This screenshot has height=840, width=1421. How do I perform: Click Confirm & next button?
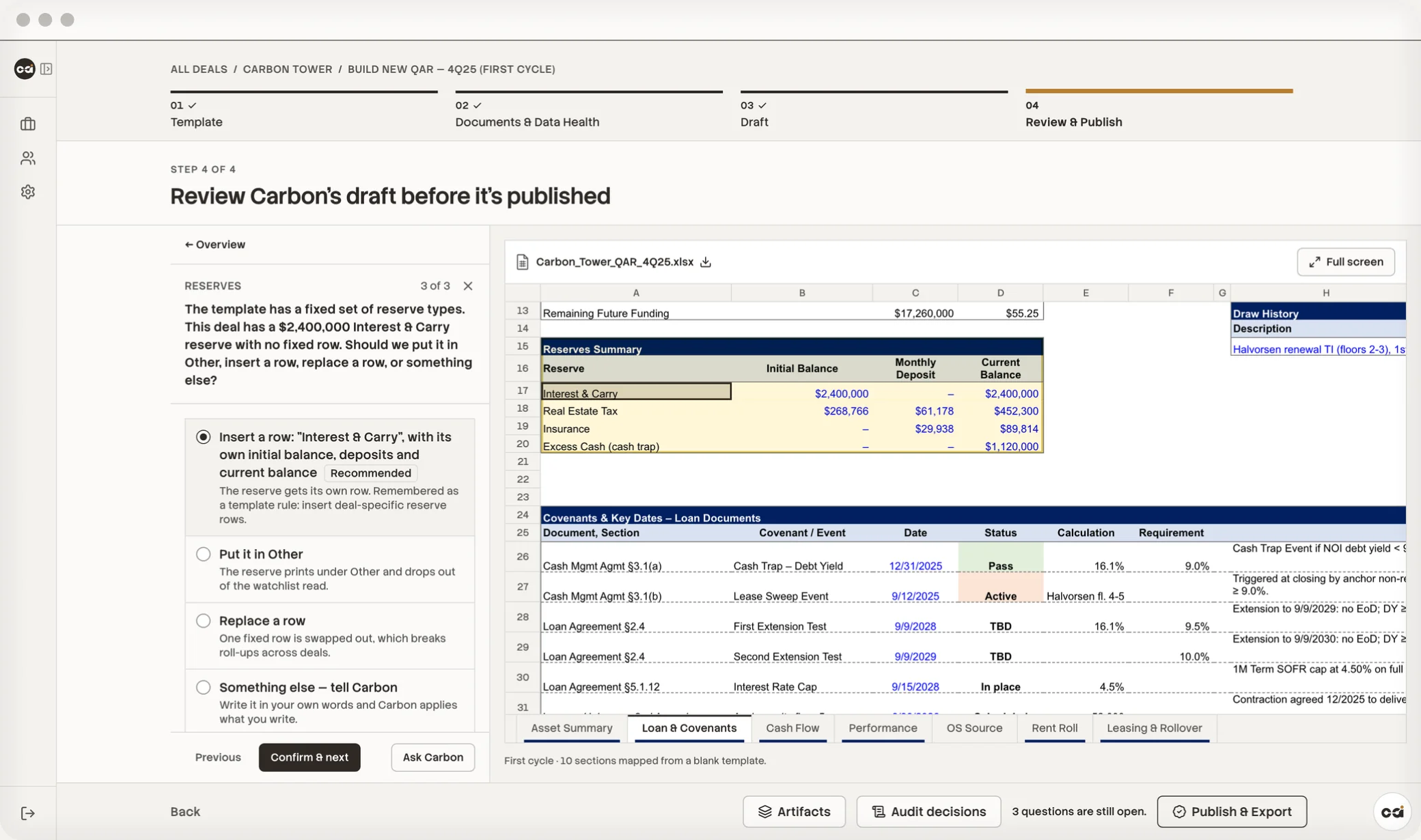click(309, 757)
